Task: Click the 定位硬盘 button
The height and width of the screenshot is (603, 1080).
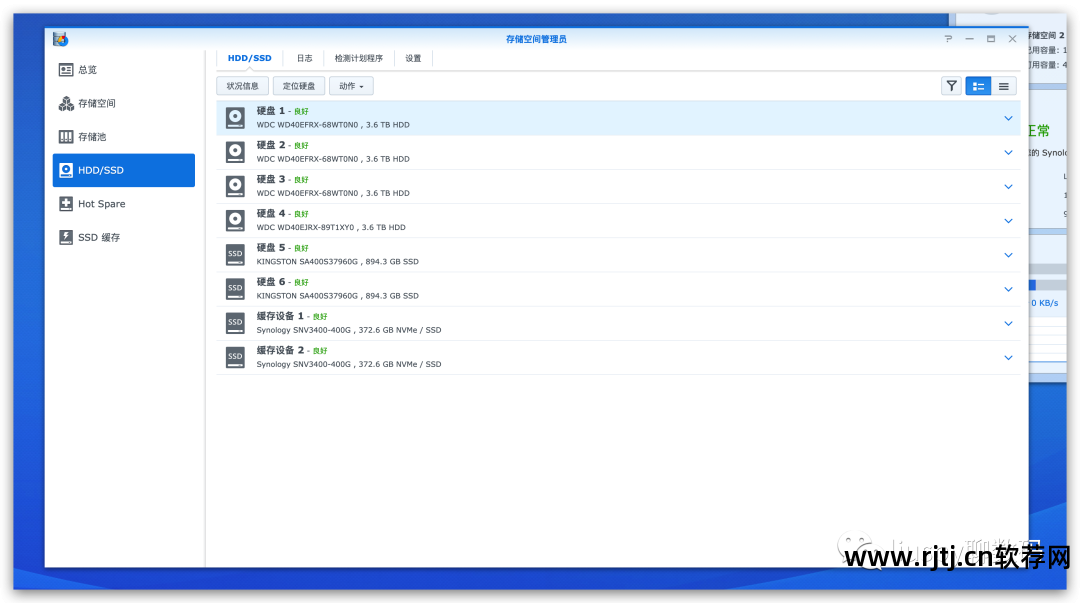Action: point(298,86)
